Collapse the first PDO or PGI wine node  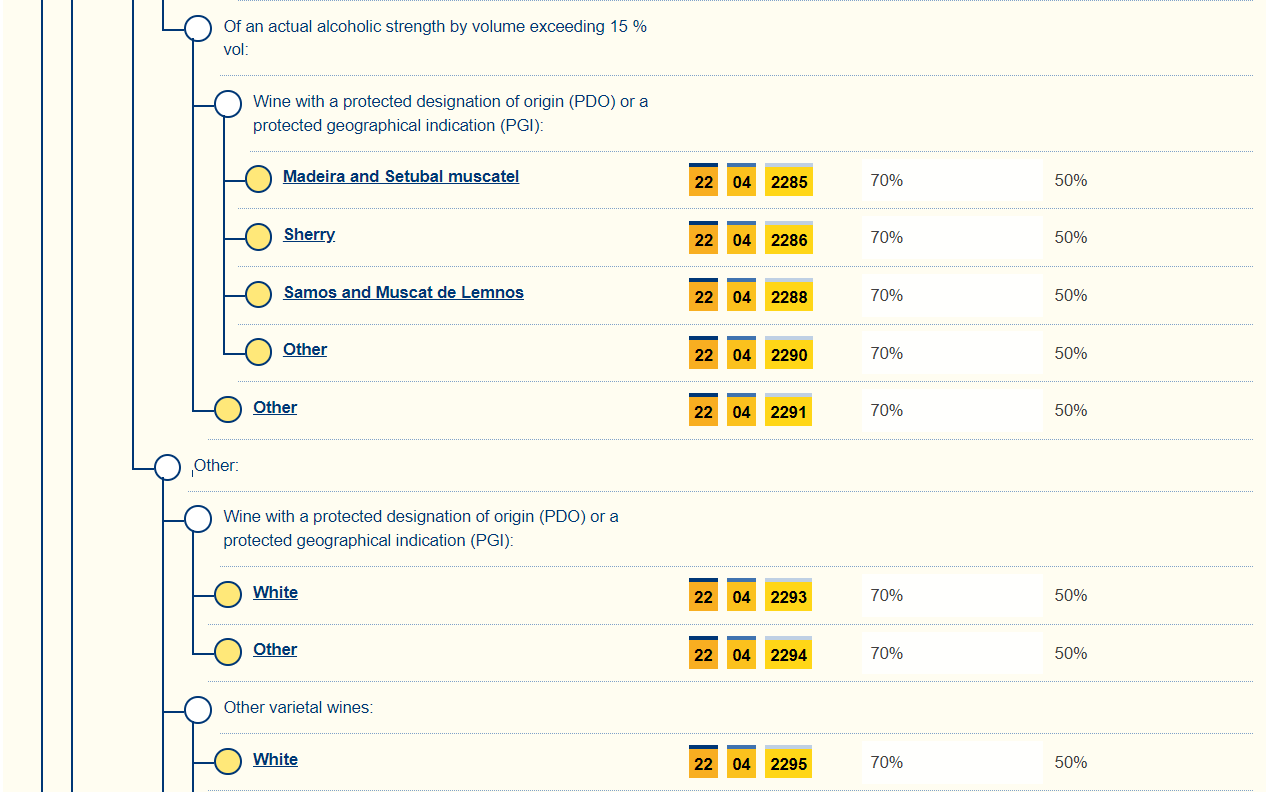click(x=228, y=104)
